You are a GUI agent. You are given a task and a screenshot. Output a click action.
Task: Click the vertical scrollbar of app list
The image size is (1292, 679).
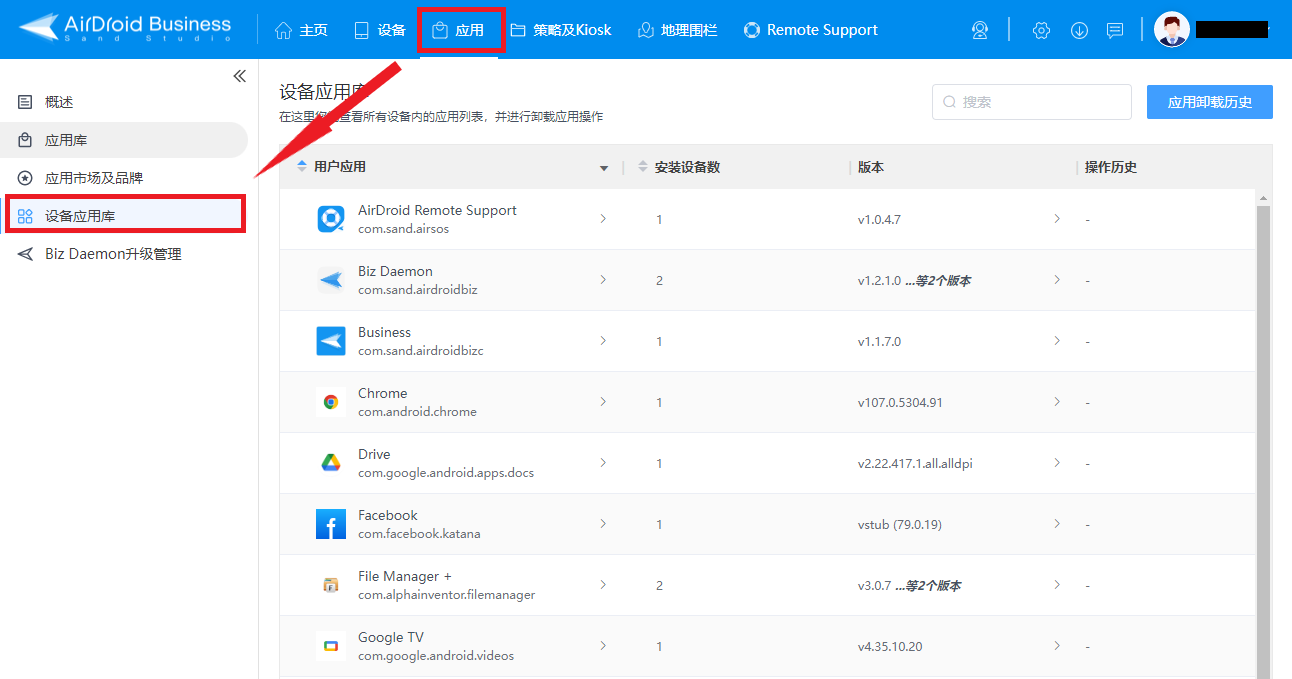1263,440
